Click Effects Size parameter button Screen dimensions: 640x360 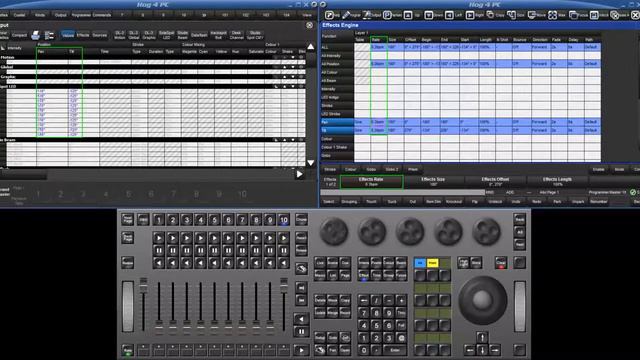point(433,182)
